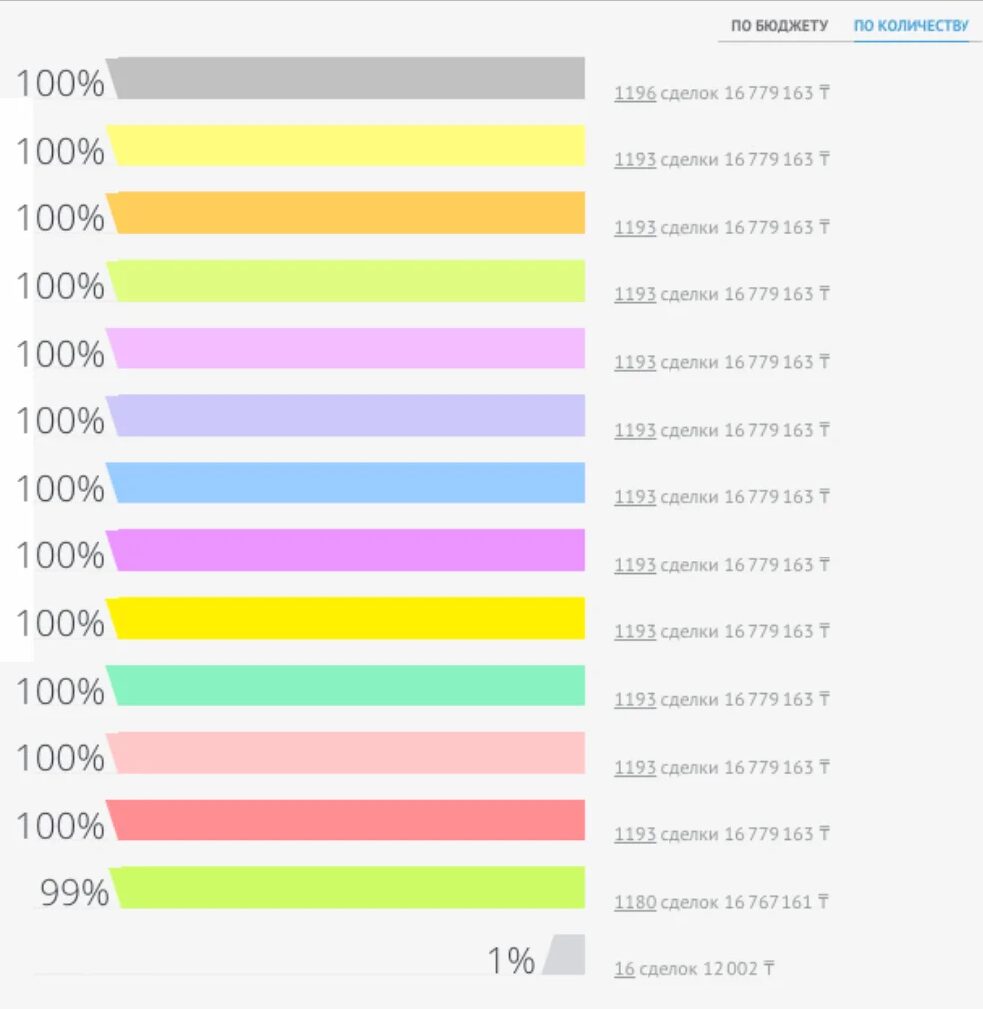Click the salmon red funnel bar
The height and width of the screenshot is (1009, 983).
tap(348, 820)
